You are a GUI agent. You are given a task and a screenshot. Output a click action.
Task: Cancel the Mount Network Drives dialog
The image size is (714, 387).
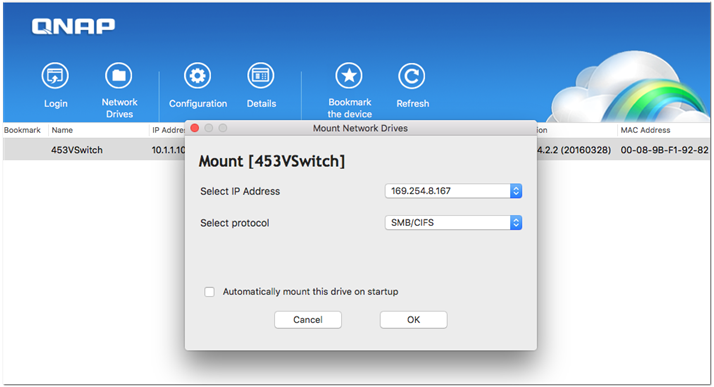click(308, 320)
